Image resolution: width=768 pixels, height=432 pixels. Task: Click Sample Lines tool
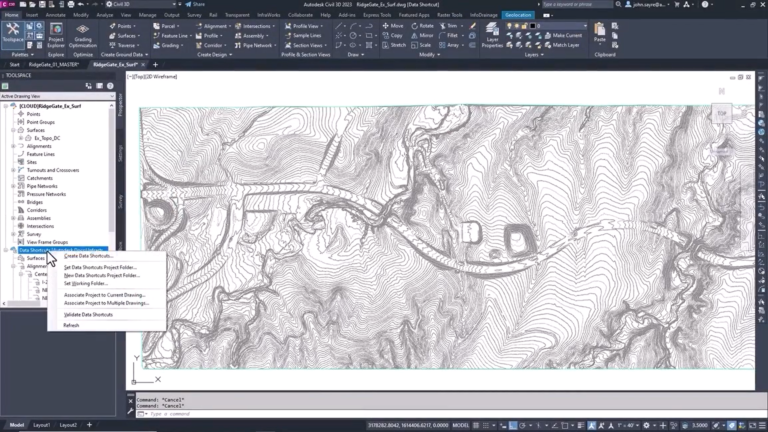(303, 35)
